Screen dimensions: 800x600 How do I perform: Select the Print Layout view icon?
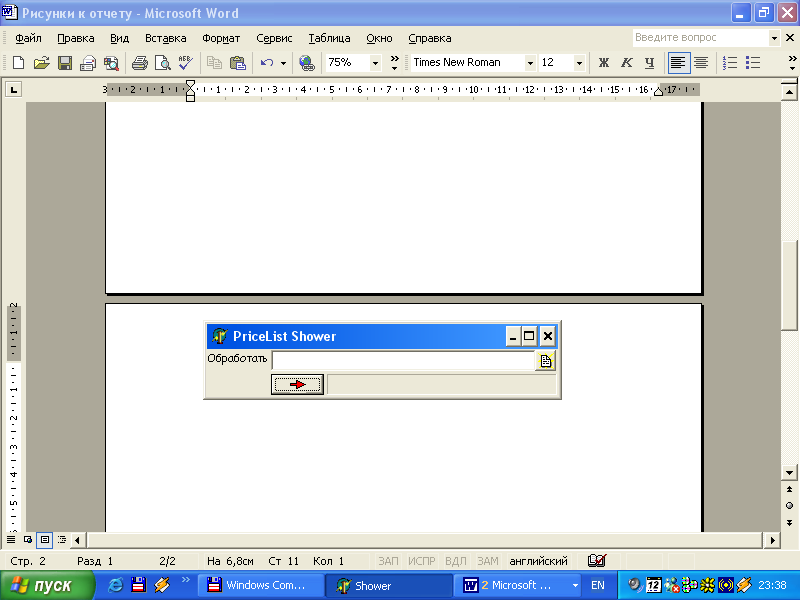[x=45, y=539]
